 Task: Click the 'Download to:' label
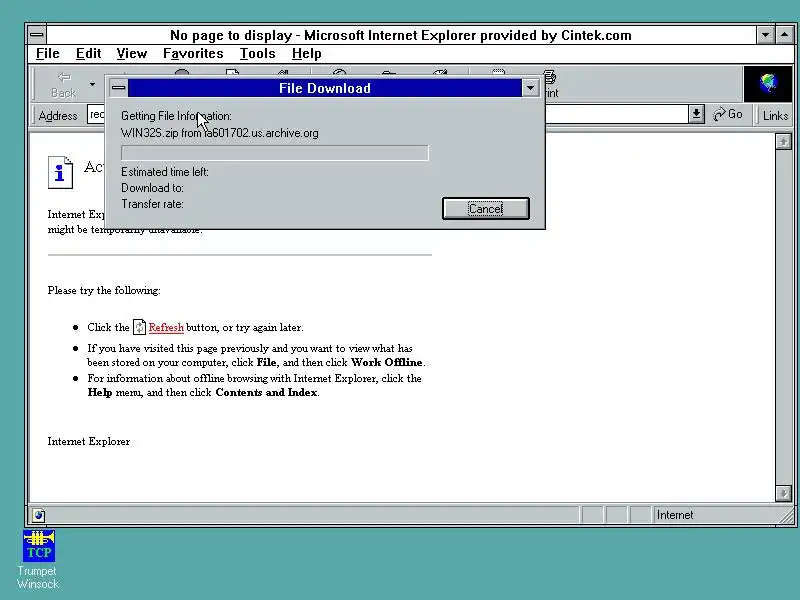click(152, 188)
